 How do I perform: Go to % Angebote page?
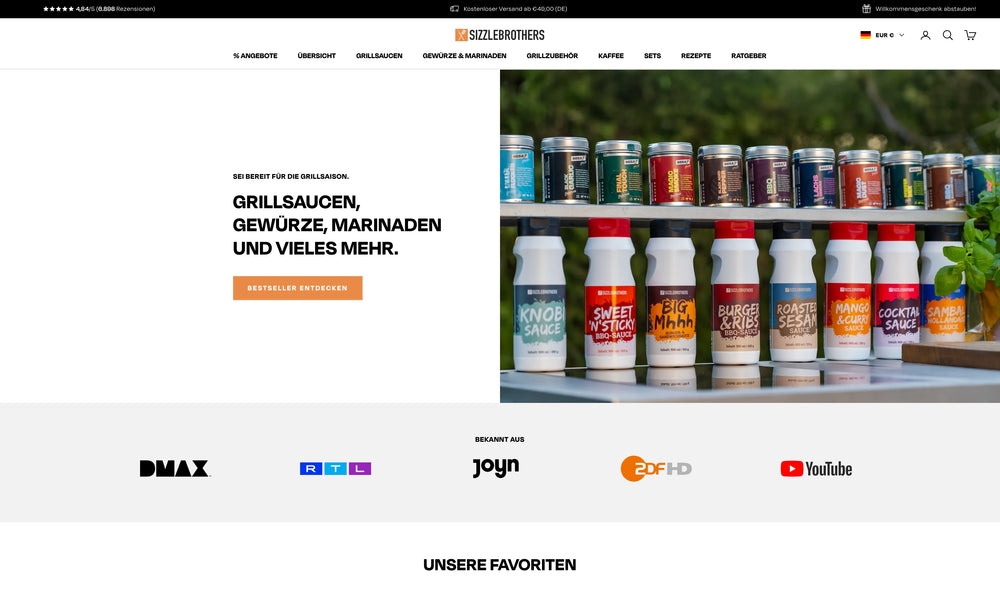255,56
